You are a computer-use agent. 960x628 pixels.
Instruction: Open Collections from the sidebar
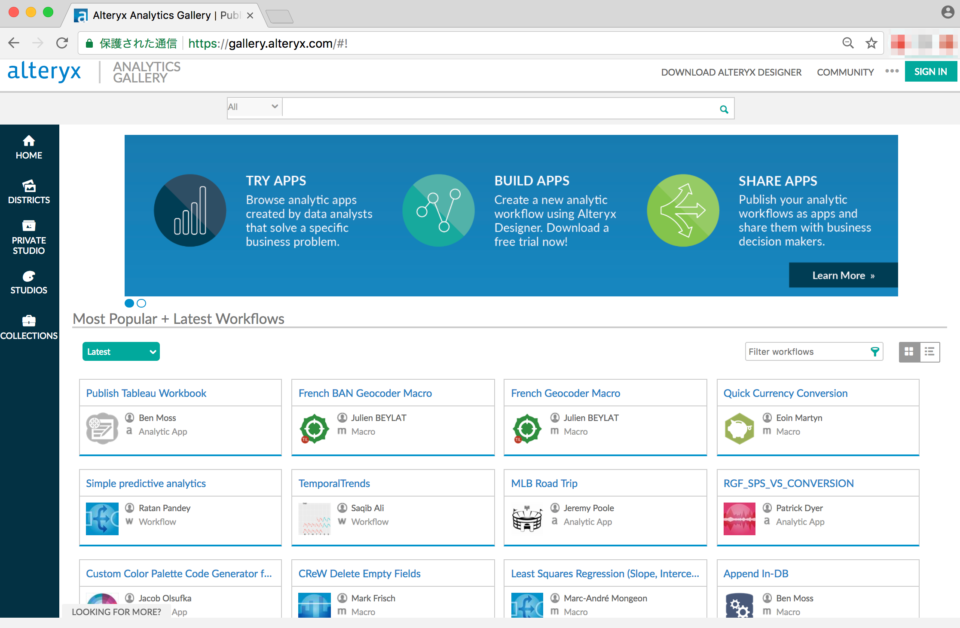[x=29, y=327]
